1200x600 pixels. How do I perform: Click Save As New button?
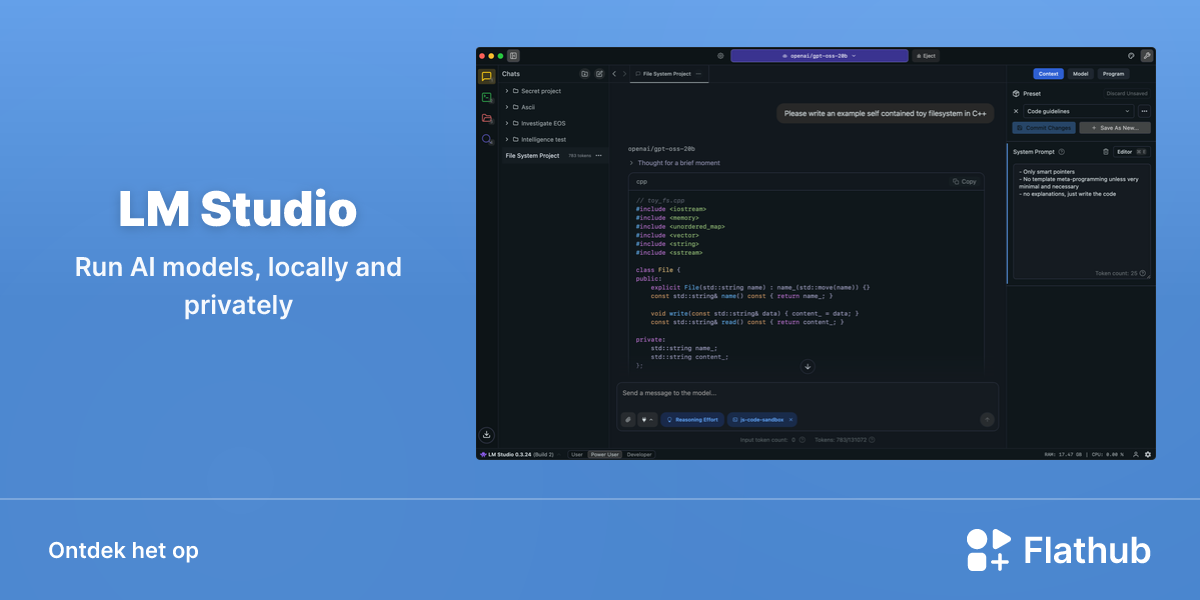click(1115, 128)
